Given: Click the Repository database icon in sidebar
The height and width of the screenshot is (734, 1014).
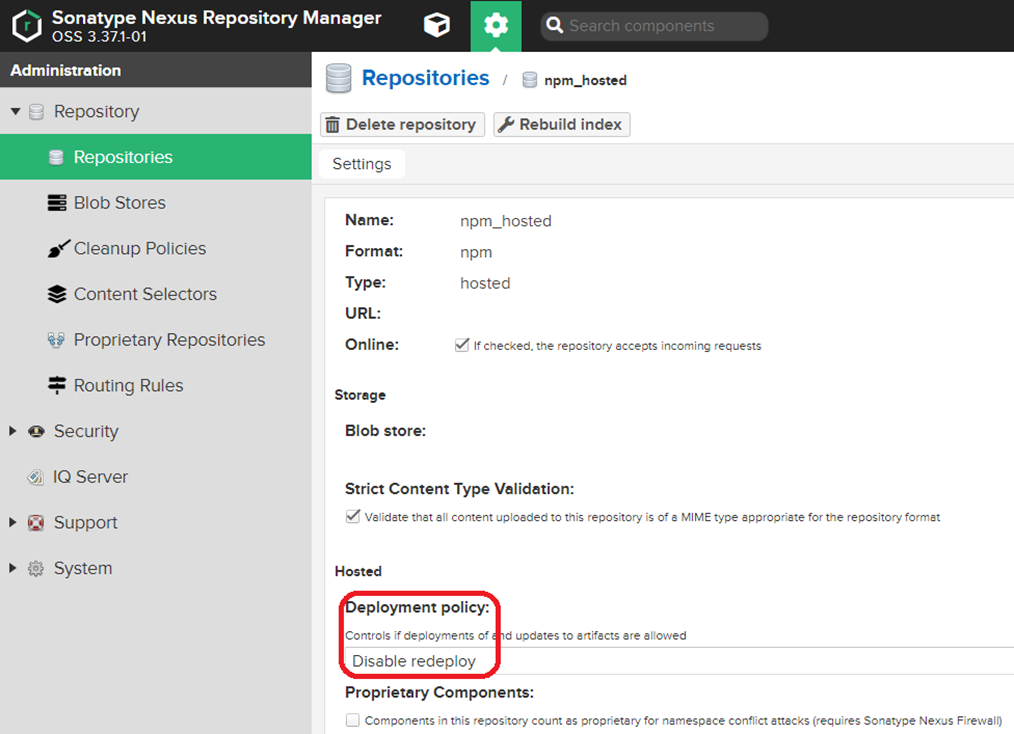Looking at the screenshot, I should (x=37, y=112).
